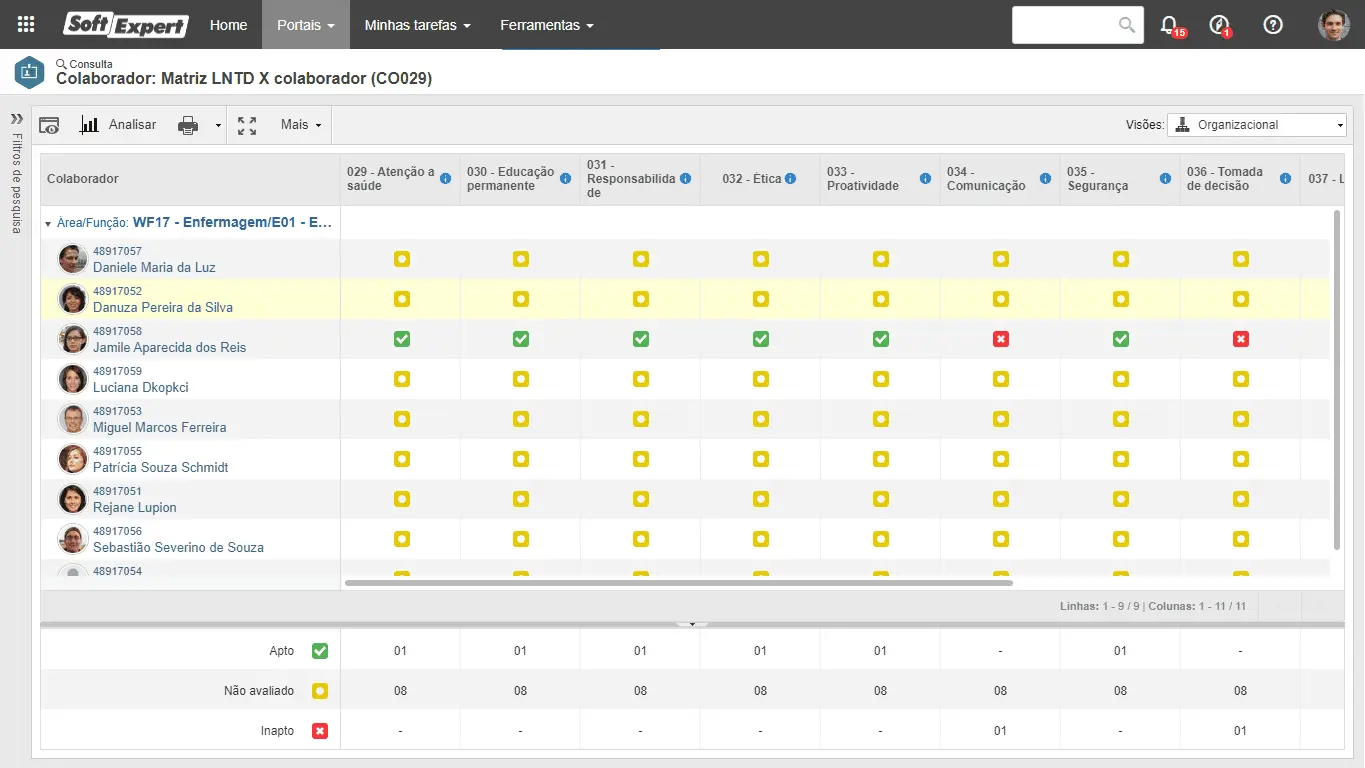The width and height of the screenshot is (1365, 768).
Task: Click info icon for 029 - Atenção a saúde
Action: tap(446, 179)
